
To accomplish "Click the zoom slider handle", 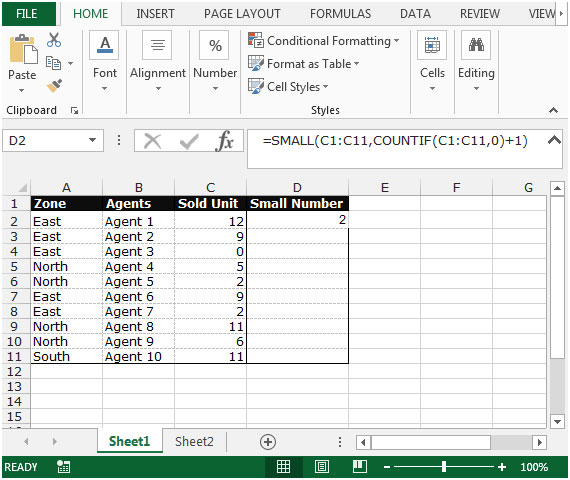I will (444, 467).
